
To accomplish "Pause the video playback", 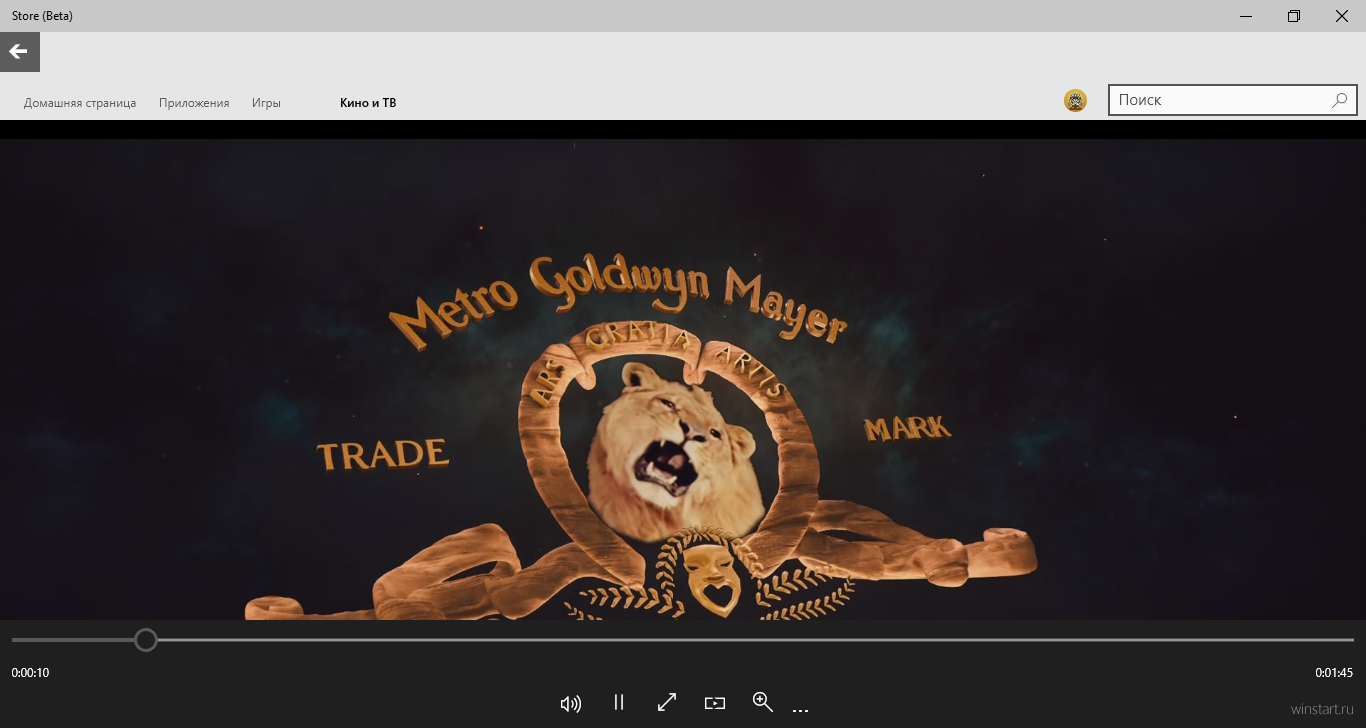I will click(x=619, y=702).
